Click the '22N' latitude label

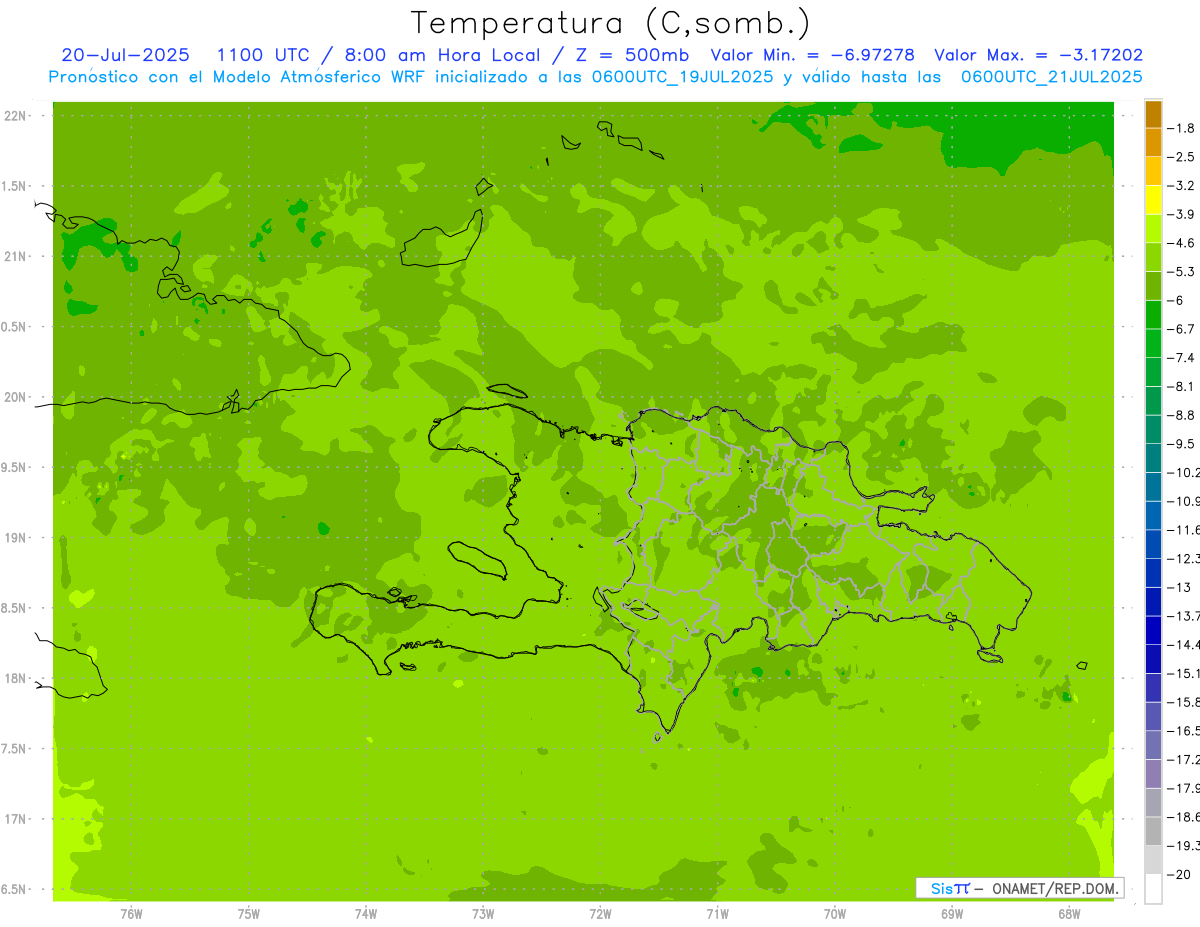click(14, 116)
